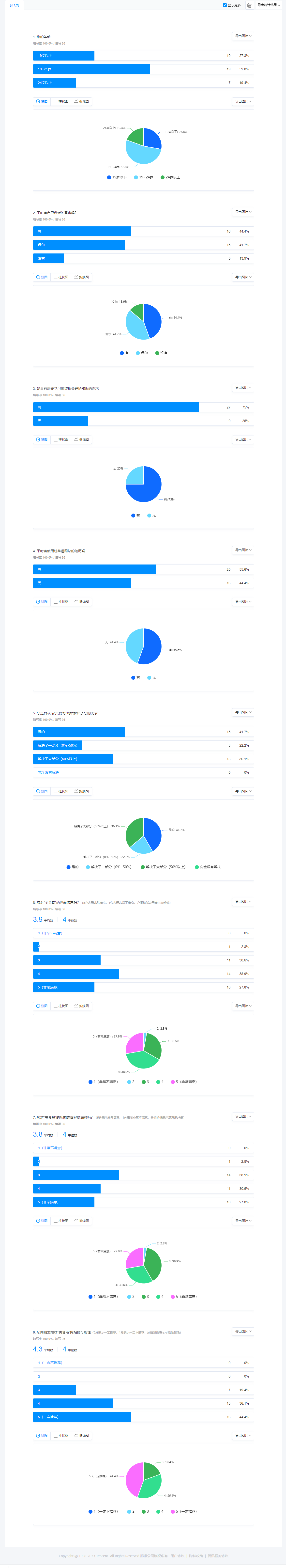
Task: Click the 1（非常不满意）row in question 6
Action: [143, 933]
